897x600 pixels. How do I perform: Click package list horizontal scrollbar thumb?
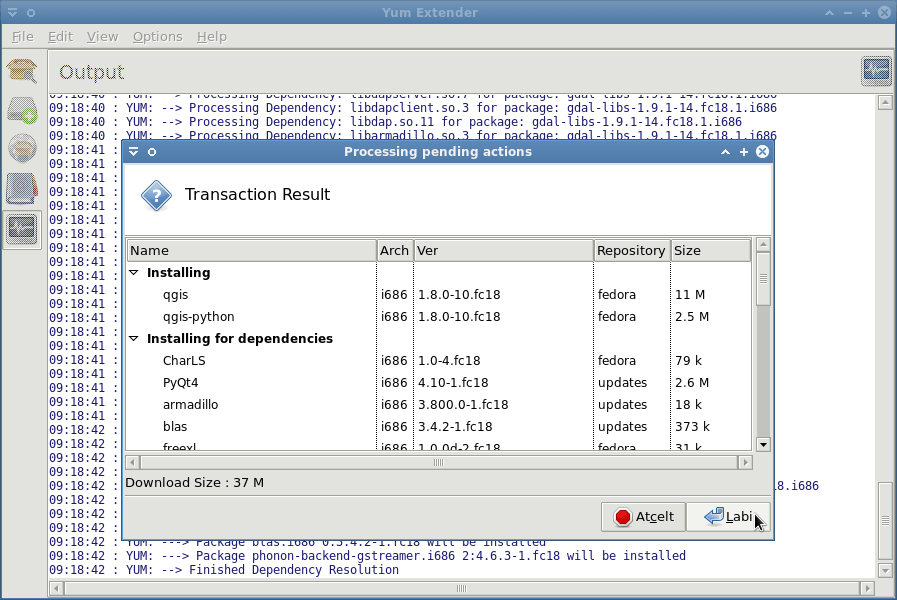point(439,462)
